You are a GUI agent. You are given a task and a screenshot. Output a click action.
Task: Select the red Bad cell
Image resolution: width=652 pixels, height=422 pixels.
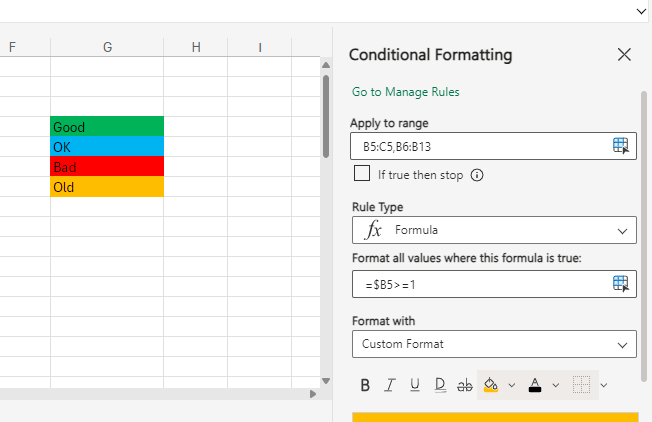point(107,166)
